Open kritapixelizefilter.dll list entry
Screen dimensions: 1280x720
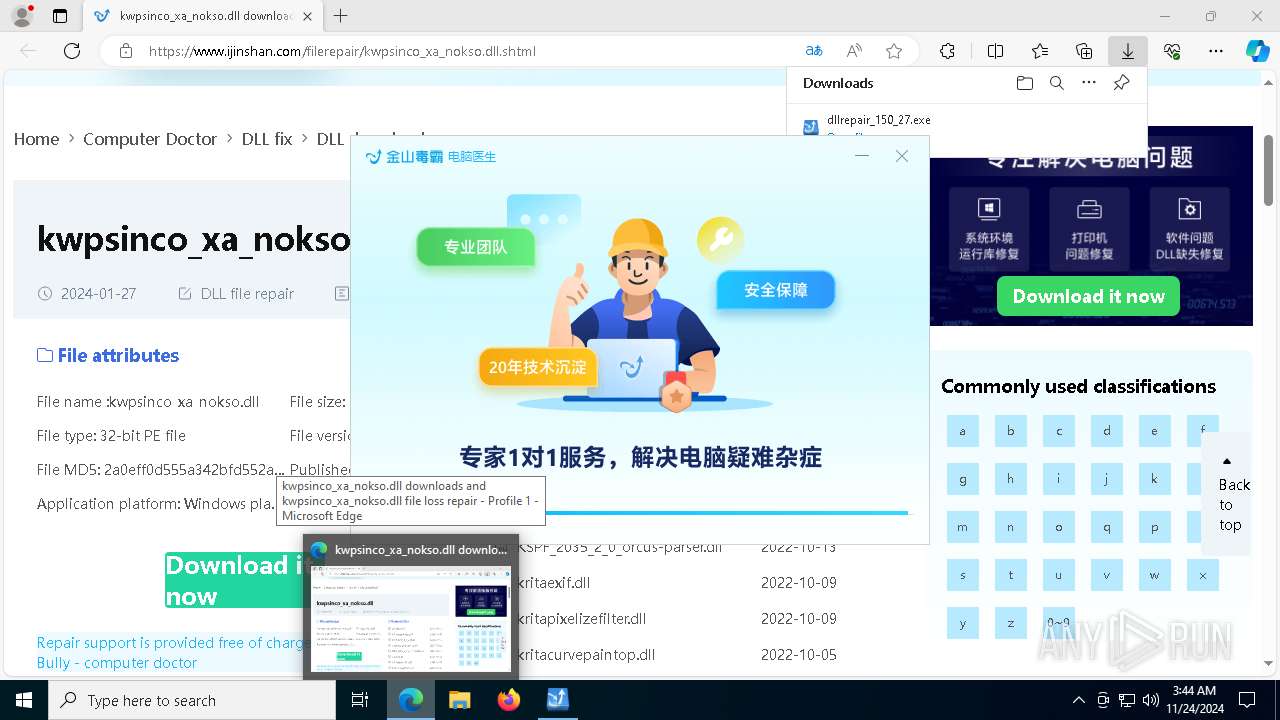581,619
